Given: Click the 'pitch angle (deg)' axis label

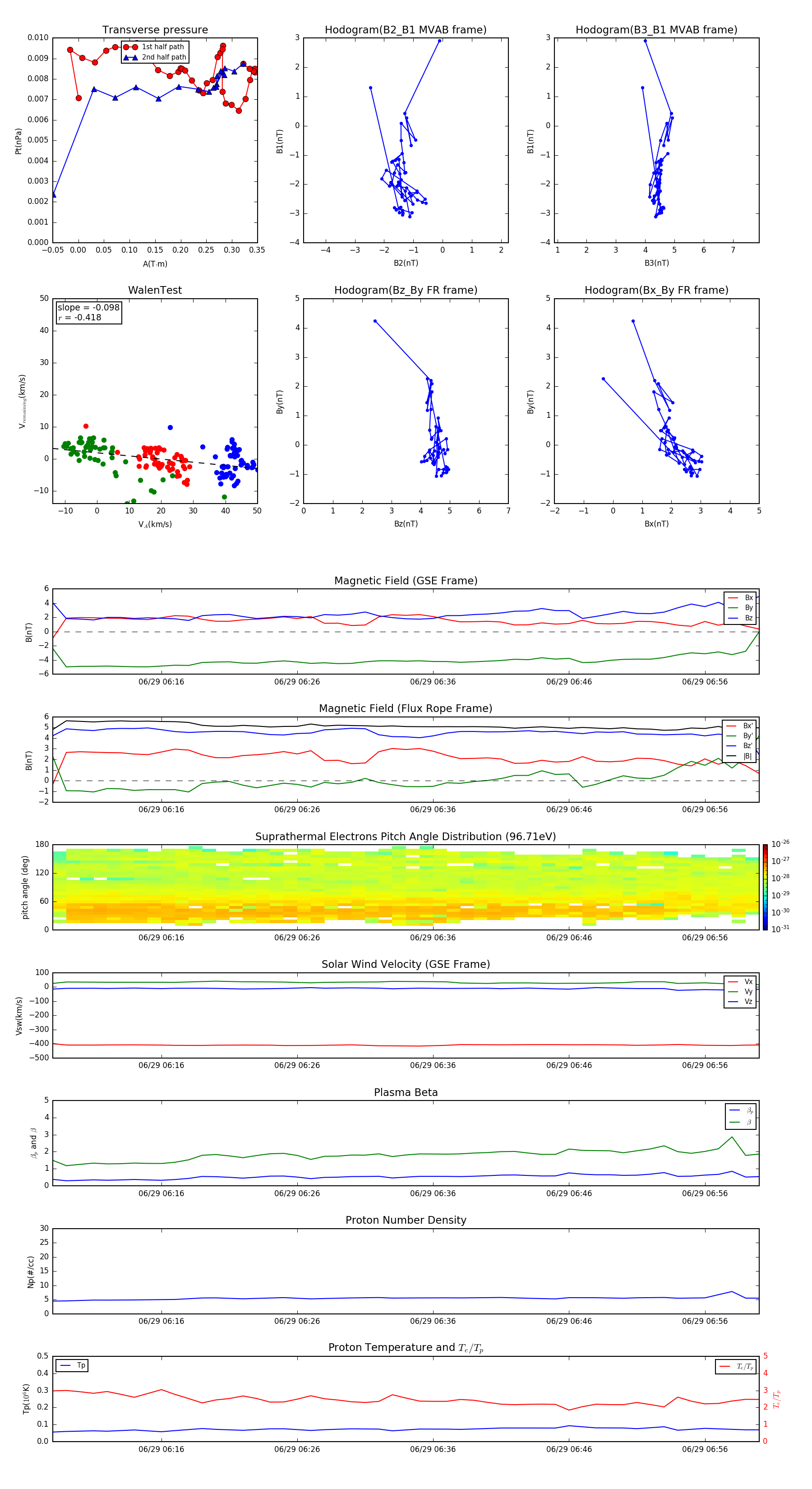Looking at the screenshot, I should click(x=25, y=887).
